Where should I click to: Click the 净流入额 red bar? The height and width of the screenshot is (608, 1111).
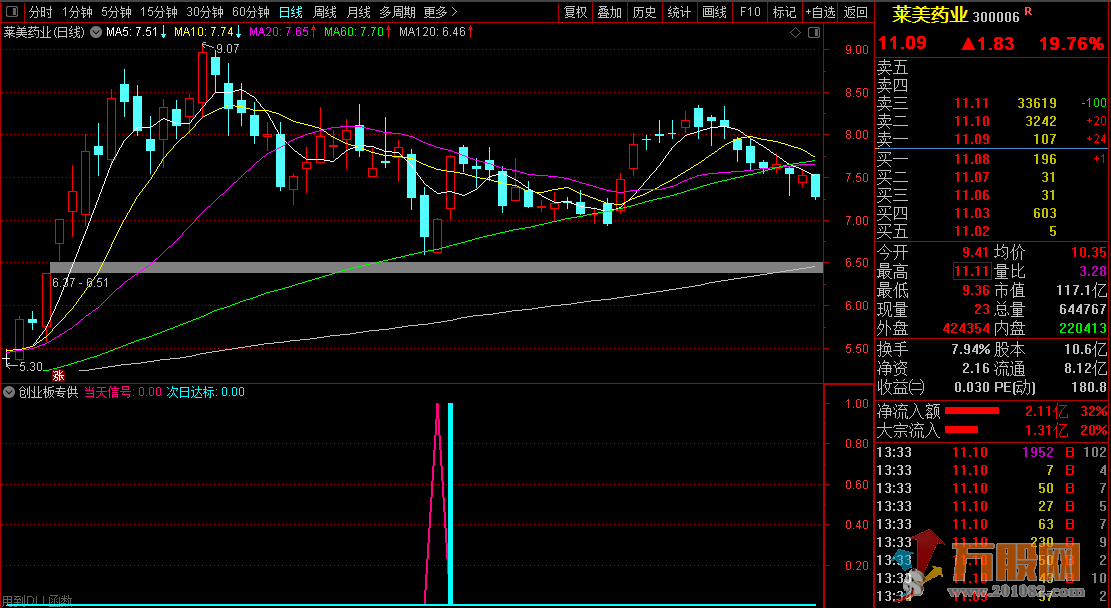pos(971,411)
